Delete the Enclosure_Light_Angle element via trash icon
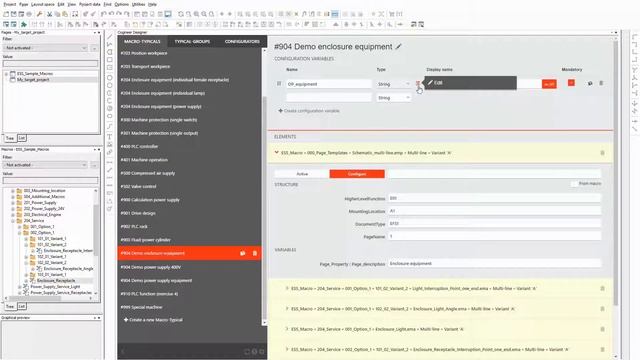The width and height of the screenshot is (640, 360). pos(602,309)
